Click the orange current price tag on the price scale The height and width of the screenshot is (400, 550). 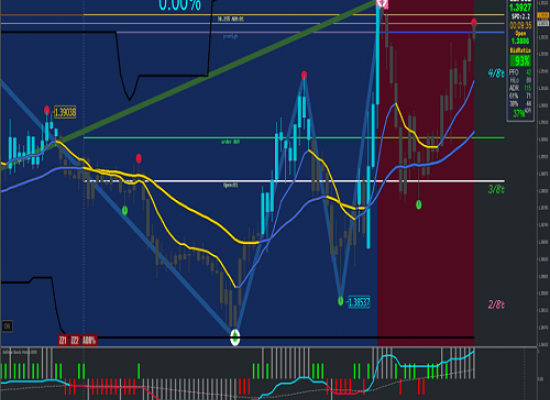[x=543, y=15]
